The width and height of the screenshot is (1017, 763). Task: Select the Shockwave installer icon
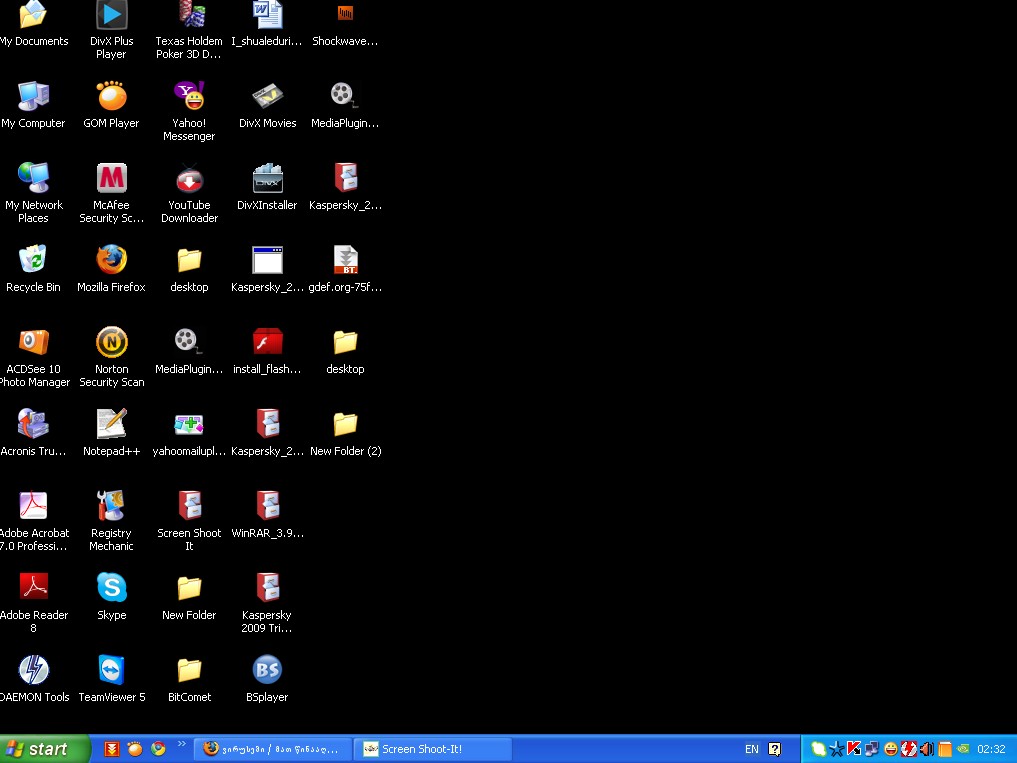coord(345,25)
